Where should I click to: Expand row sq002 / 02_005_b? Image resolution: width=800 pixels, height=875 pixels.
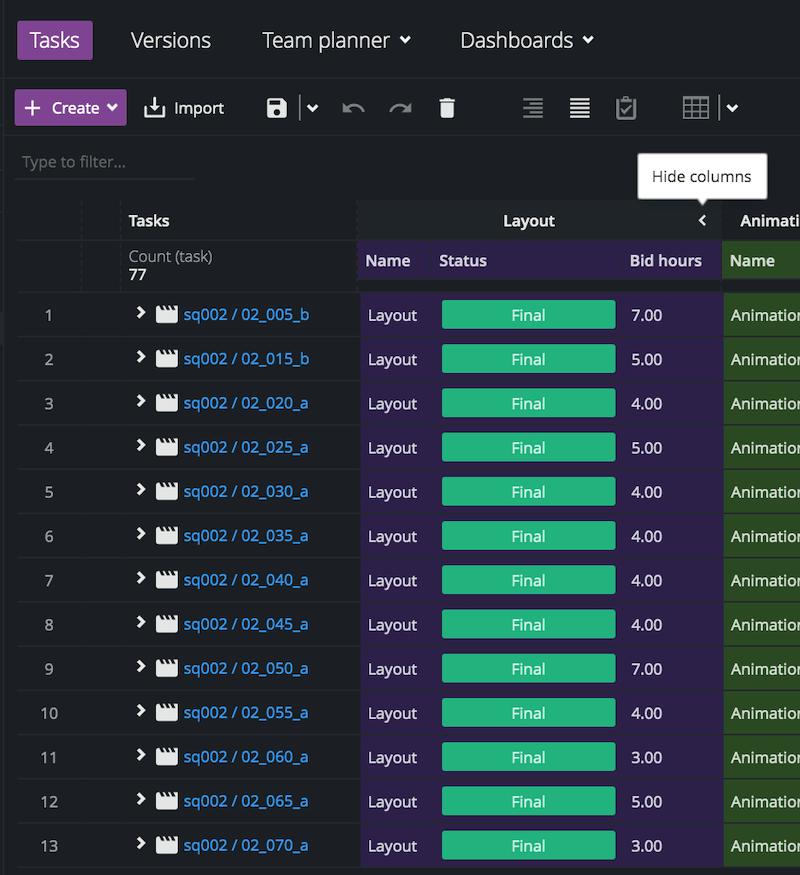pyautogui.click(x=141, y=312)
